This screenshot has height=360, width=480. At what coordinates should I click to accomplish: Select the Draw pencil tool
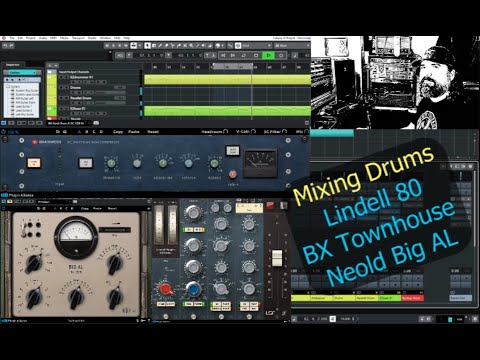[160, 45]
